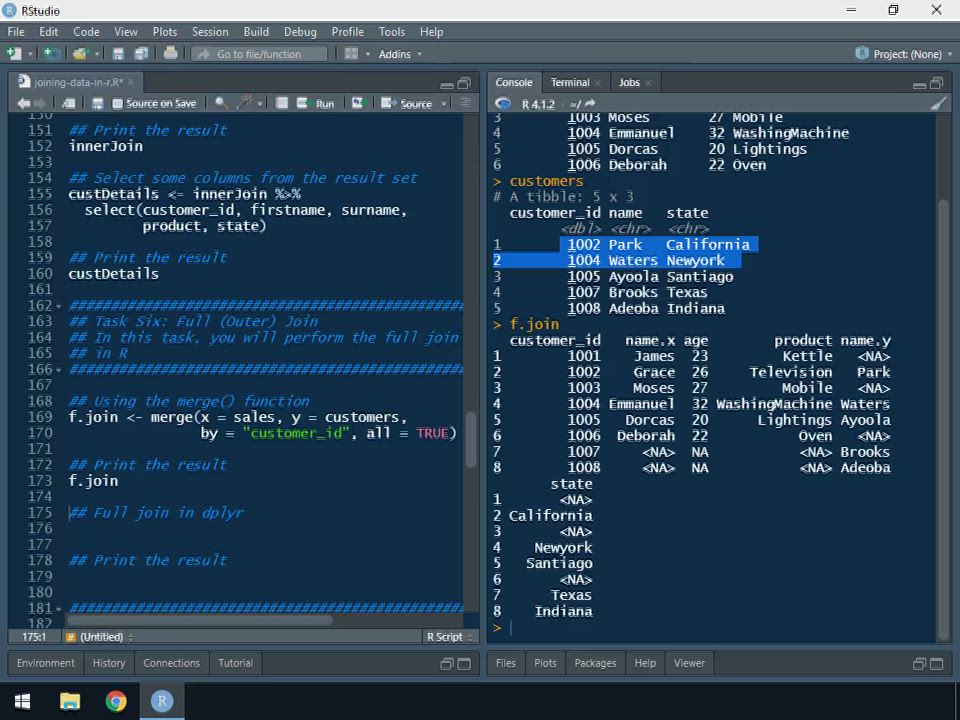Maximize the Console pane
The image size is (960, 720).
click(x=936, y=83)
